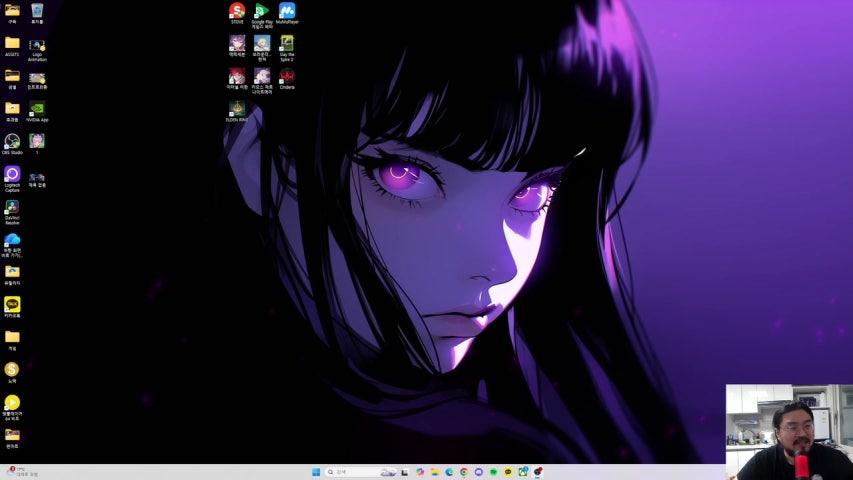Open the Logitech Capture shortcut

point(12,179)
